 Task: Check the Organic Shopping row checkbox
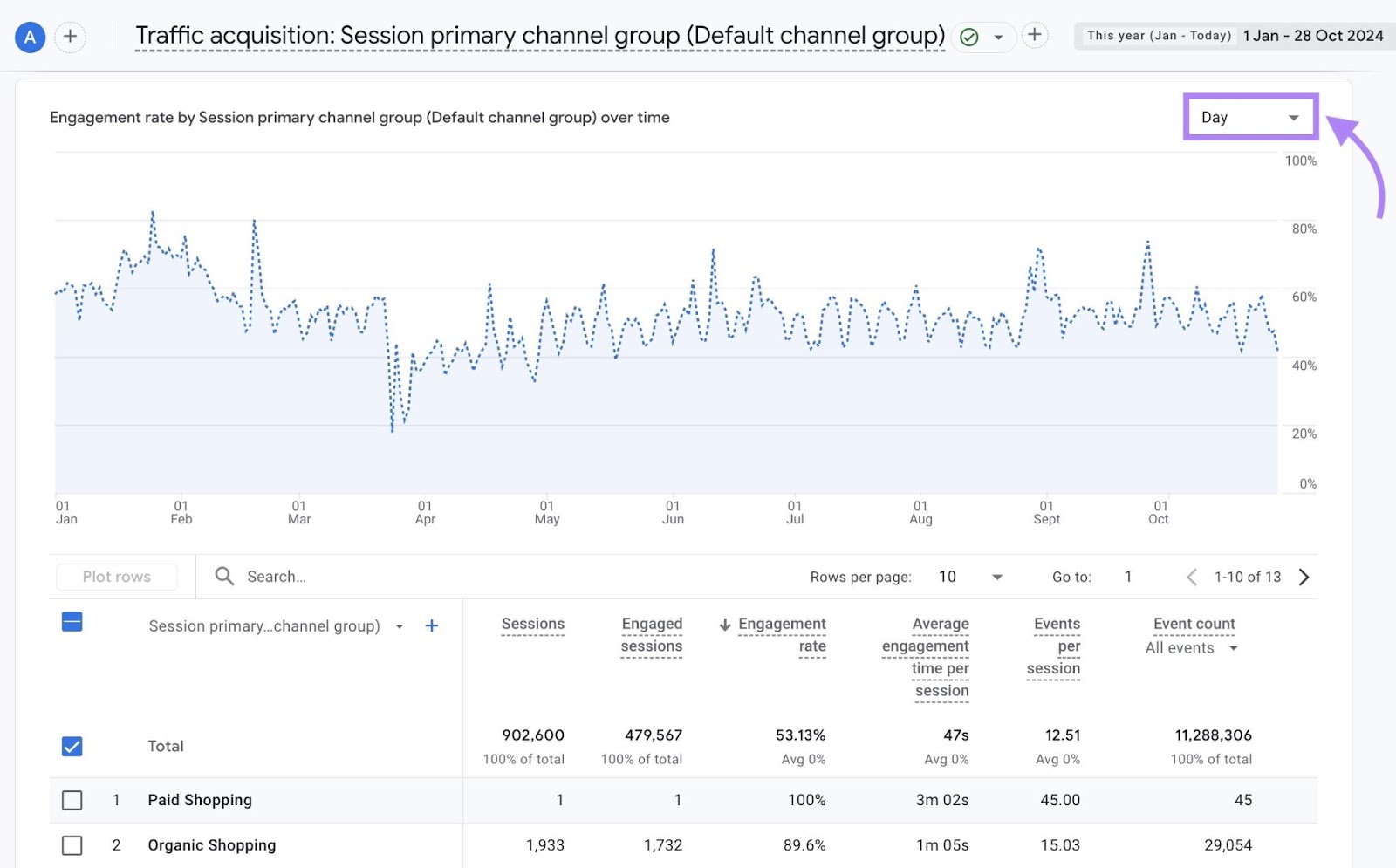(72, 844)
